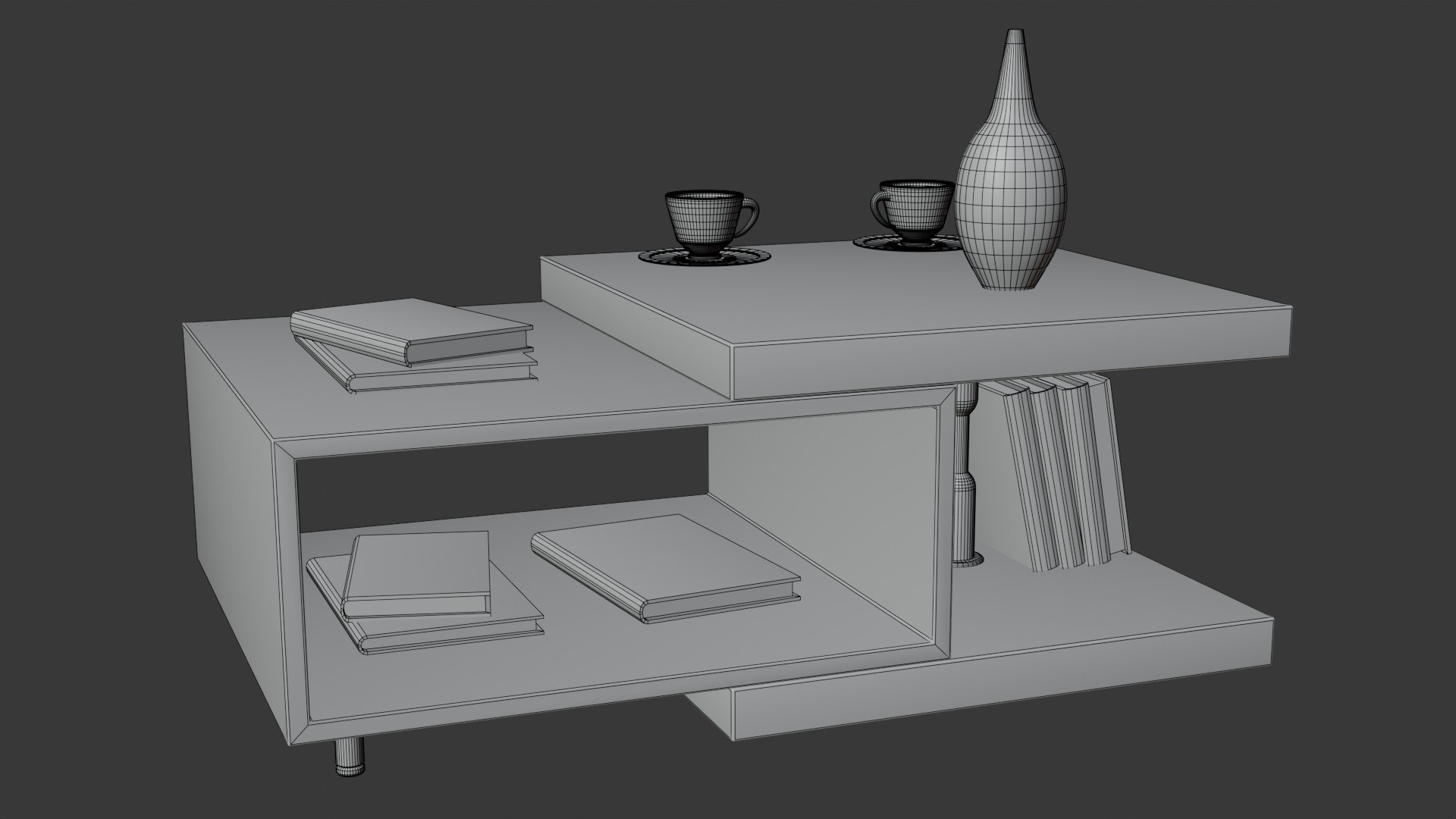Image resolution: width=1456 pixels, height=819 pixels.
Task: Select the two stacked books on the lower-left shelf
Action: click(425, 591)
